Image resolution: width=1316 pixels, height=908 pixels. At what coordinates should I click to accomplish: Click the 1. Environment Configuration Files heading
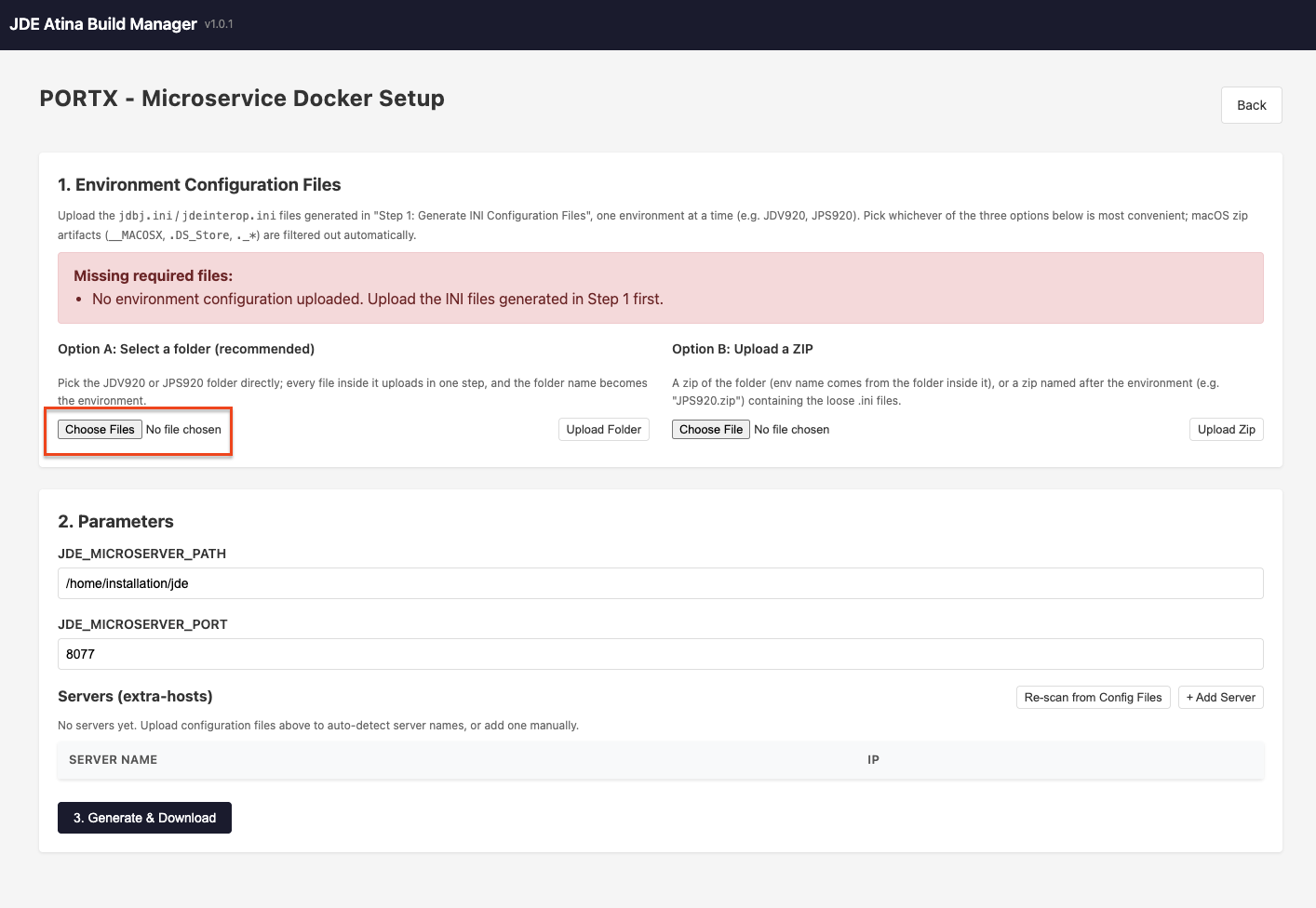[199, 184]
